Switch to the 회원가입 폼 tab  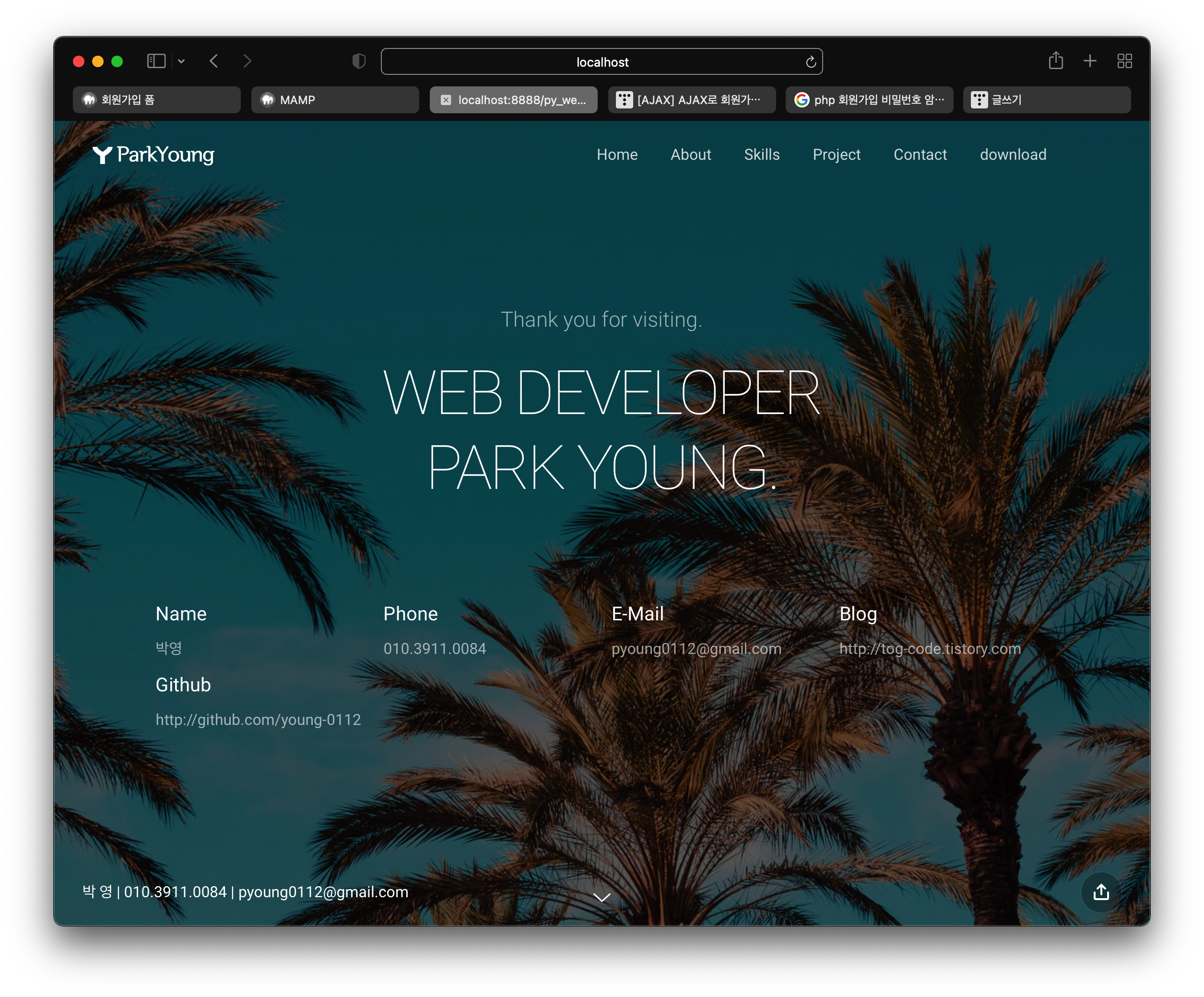click(x=156, y=100)
